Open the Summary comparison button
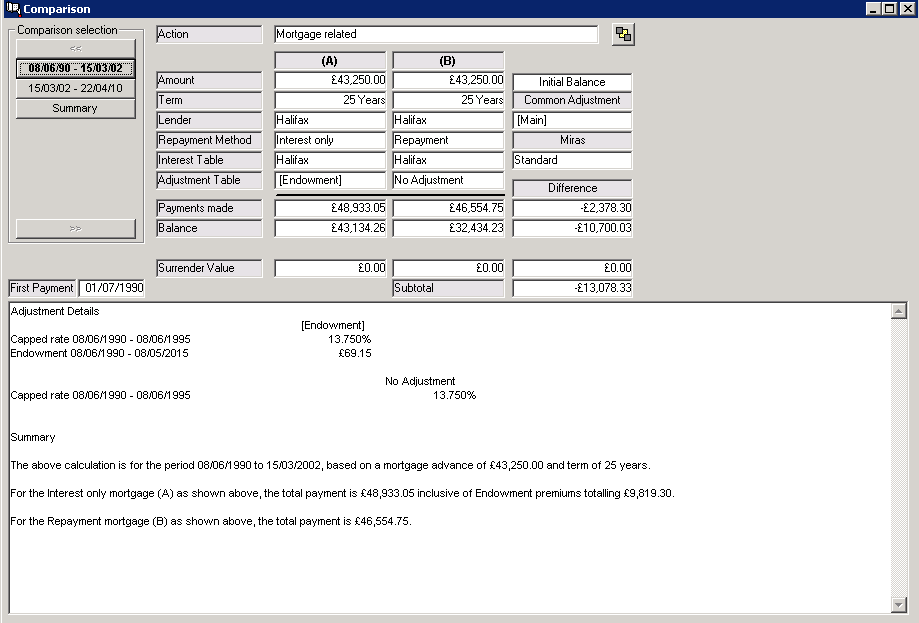919x623 pixels. [76, 108]
